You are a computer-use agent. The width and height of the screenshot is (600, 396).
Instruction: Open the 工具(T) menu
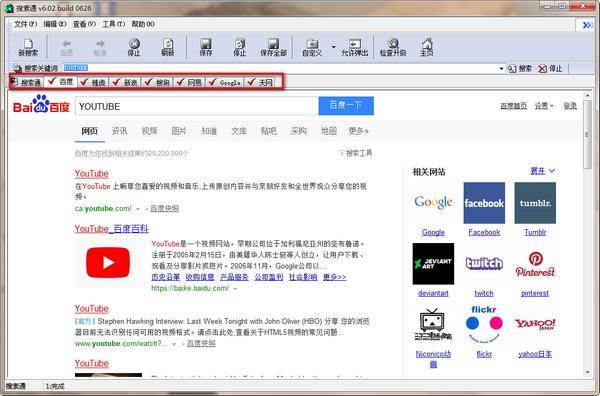coord(114,24)
